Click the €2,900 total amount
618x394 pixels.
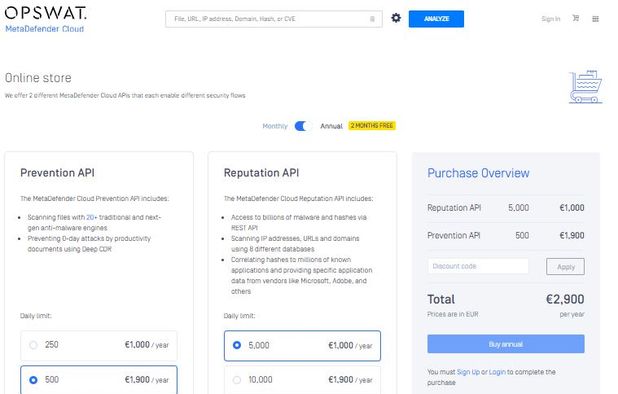click(565, 299)
